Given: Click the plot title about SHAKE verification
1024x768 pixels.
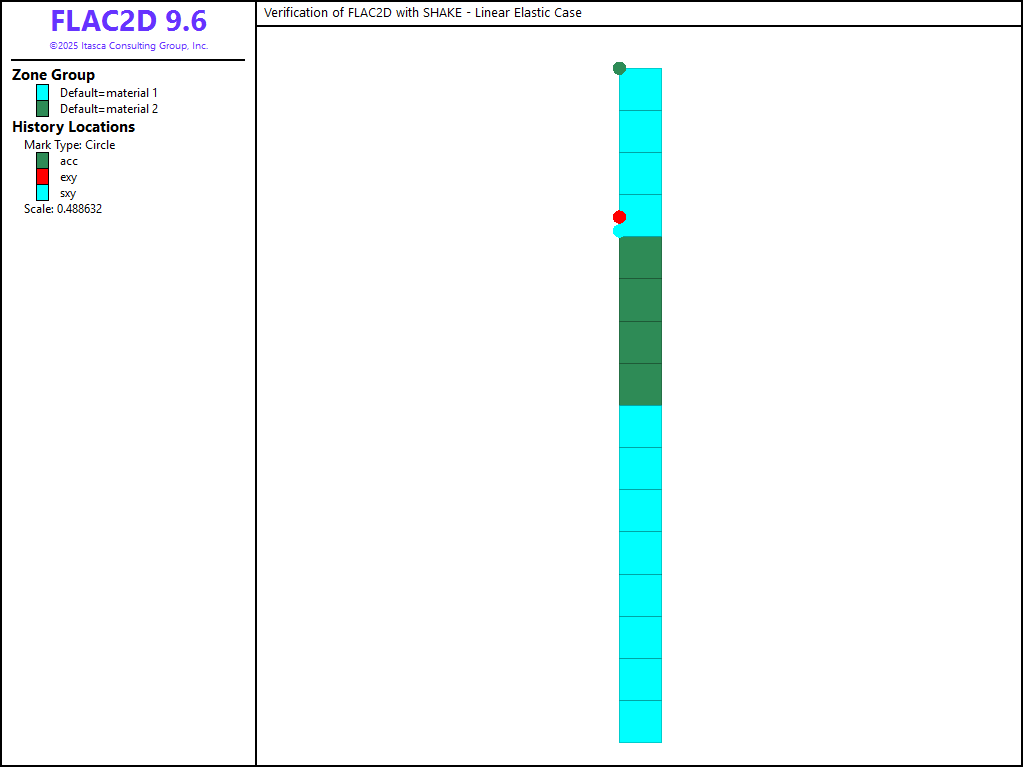Looking at the screenshot, I should [x=422, y=13].
